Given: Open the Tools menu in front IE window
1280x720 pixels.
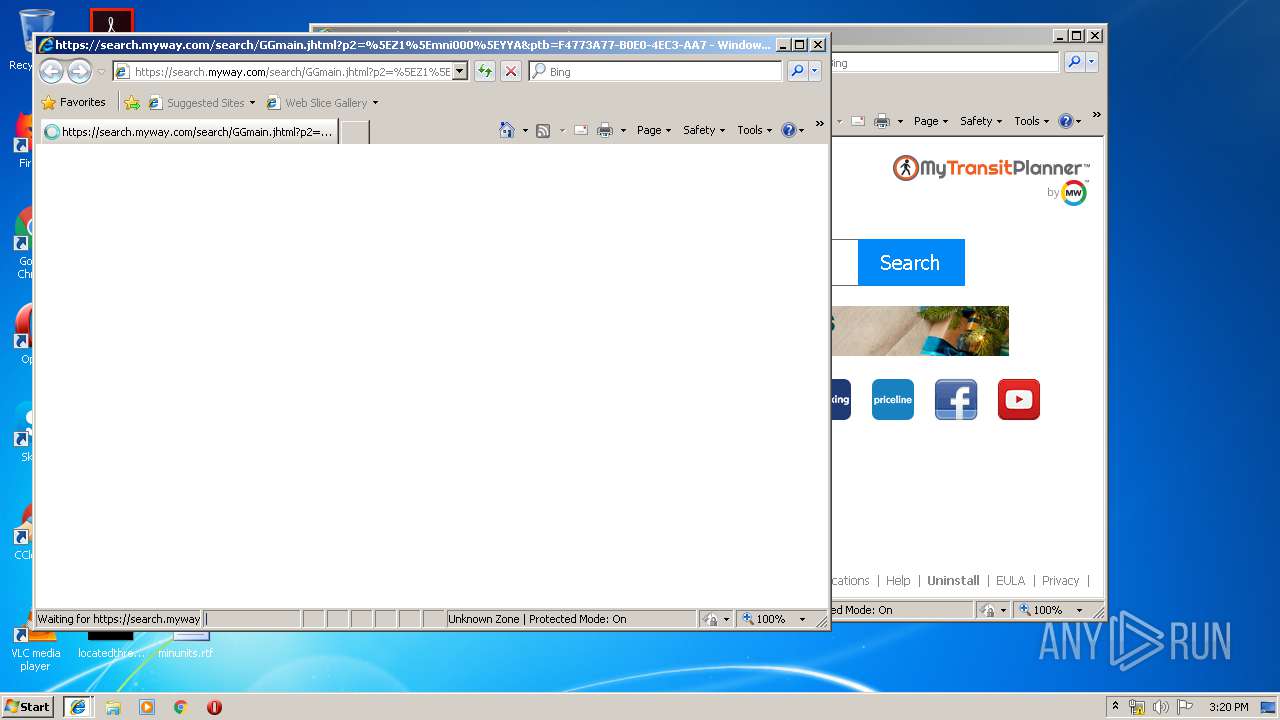Looking at the screenshot, I should click(755, 130).
